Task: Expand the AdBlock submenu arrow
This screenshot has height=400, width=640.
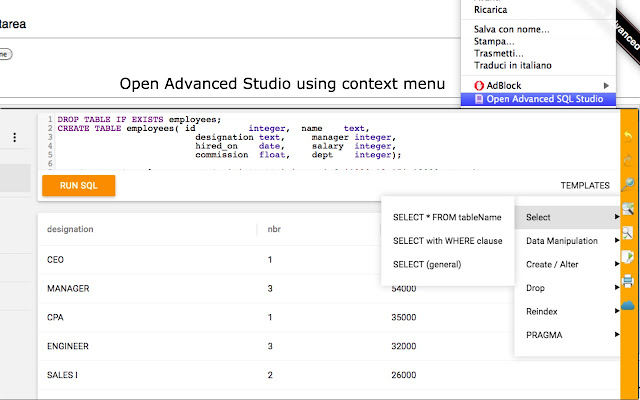Action: pyautogui.click(x=606, y=86)
